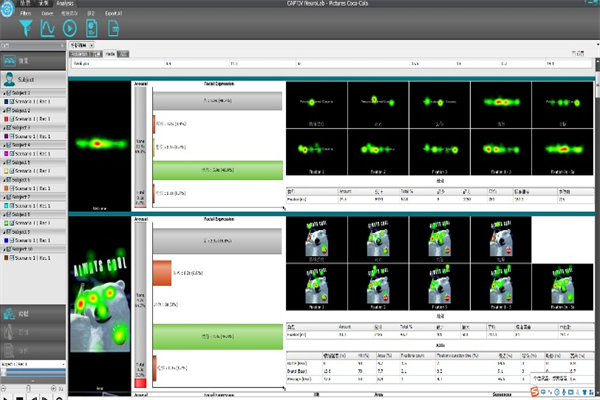Viewport: 600px width, 400px height.
Task: Click the report document icon in the ribbon
Action: click(x=91, y=29)
